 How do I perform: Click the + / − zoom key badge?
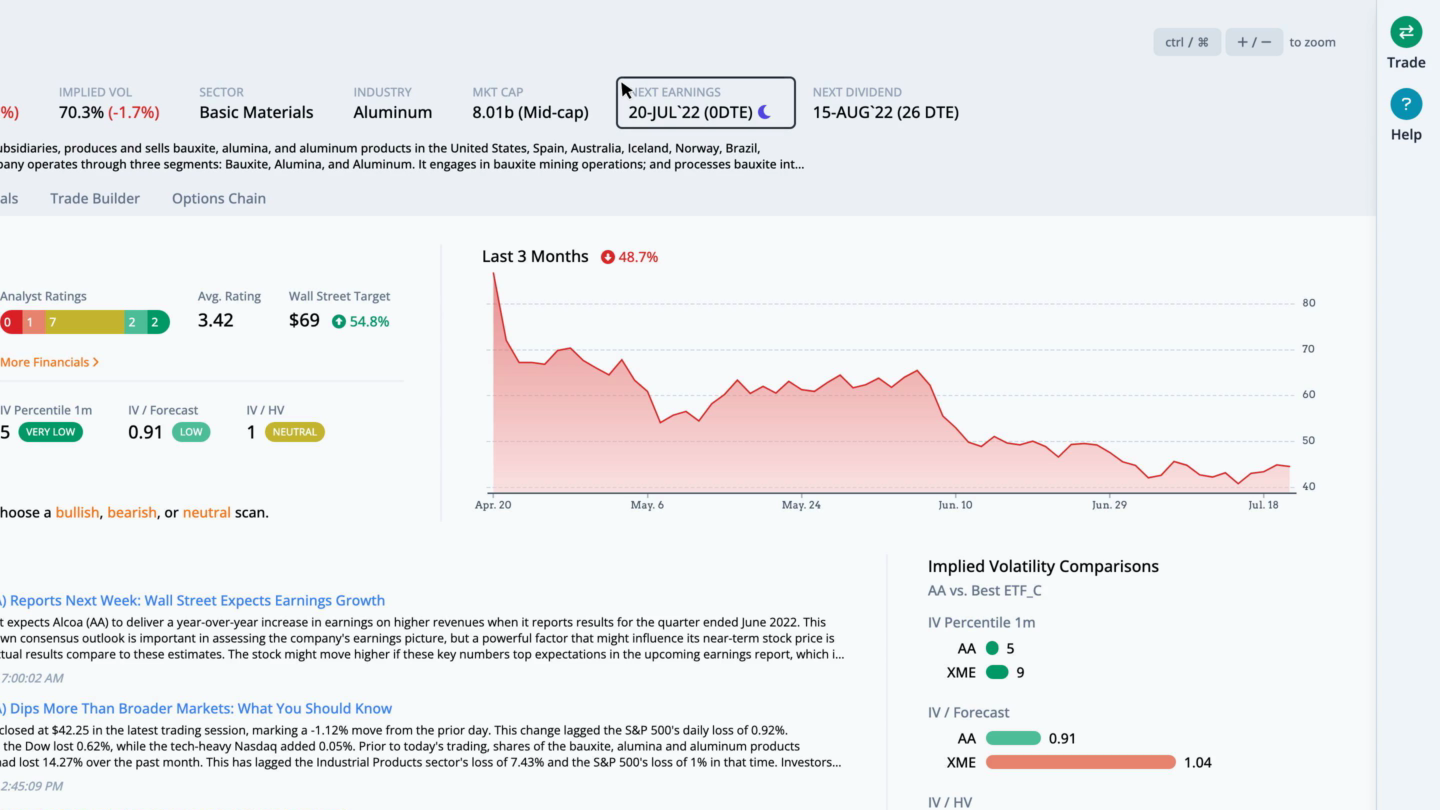click(x=1254, y=42)
